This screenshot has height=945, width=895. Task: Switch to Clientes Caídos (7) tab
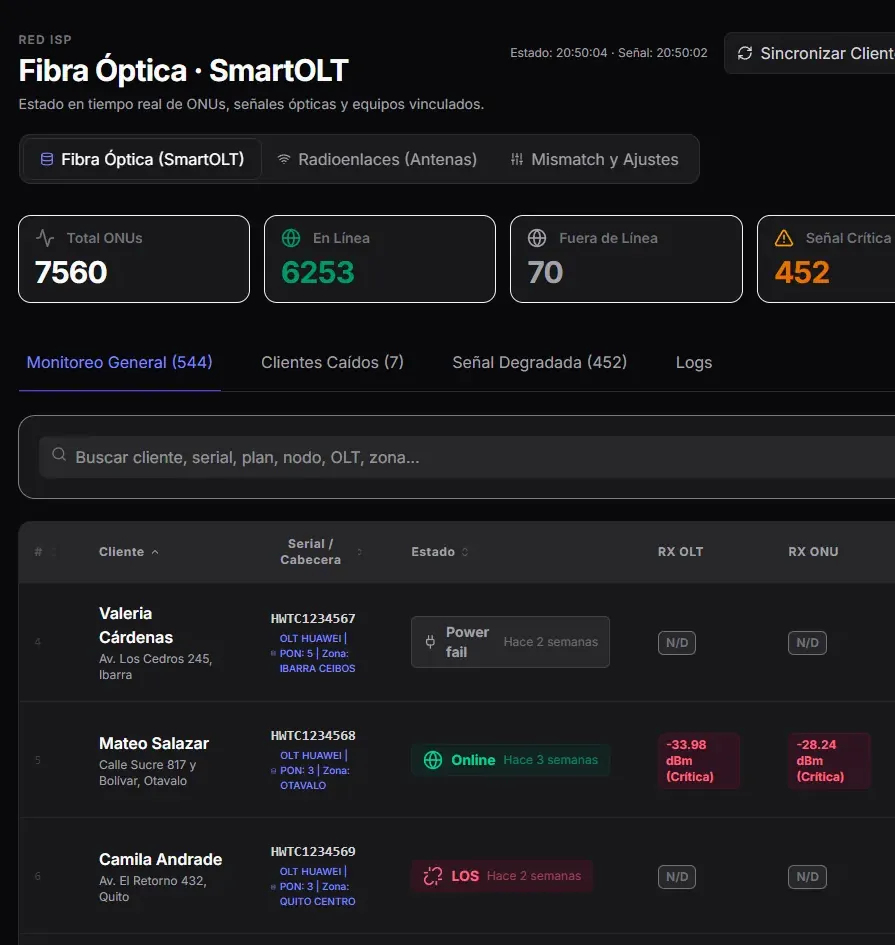(x=332, y=362)
